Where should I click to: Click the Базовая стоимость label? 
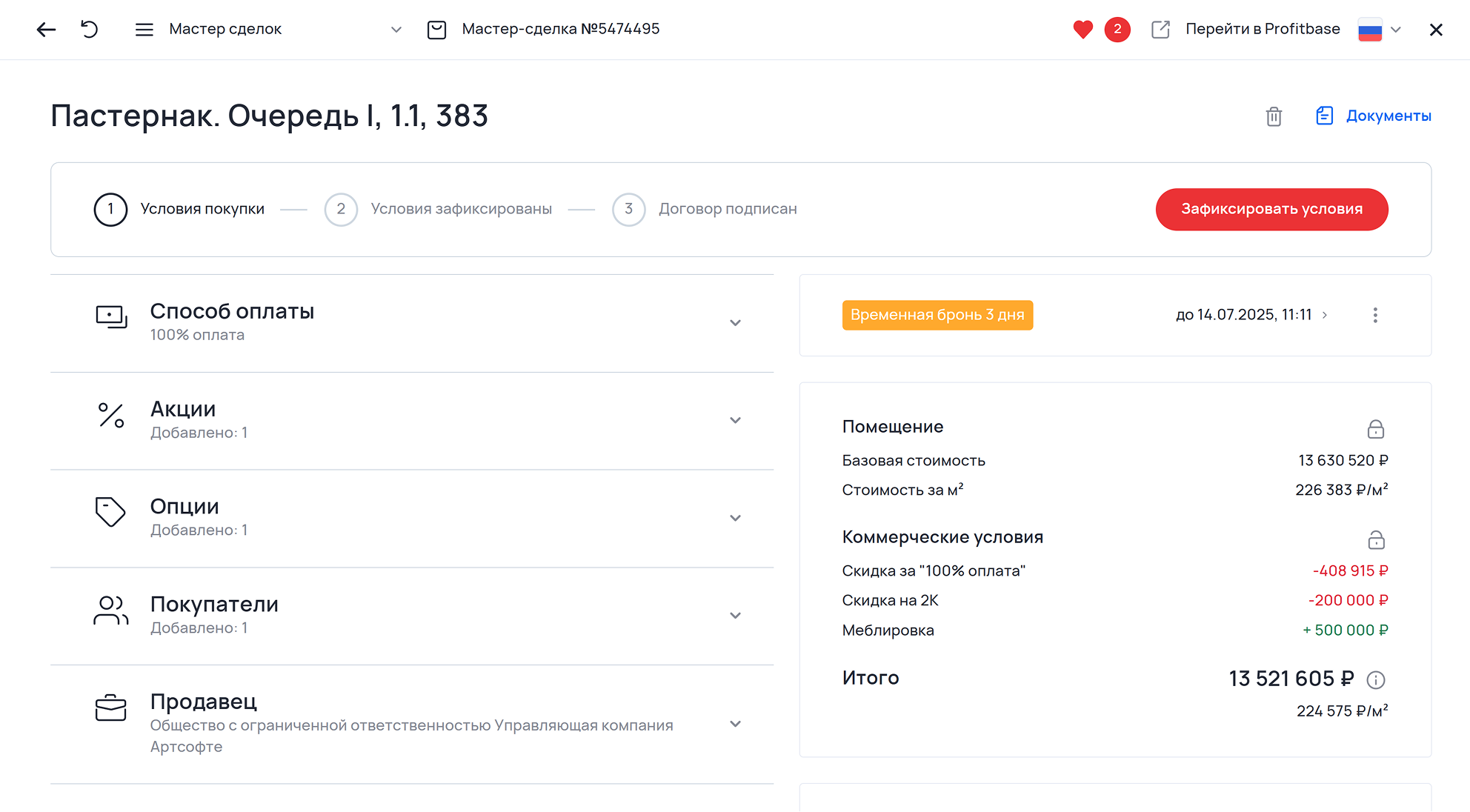point(914,461)
